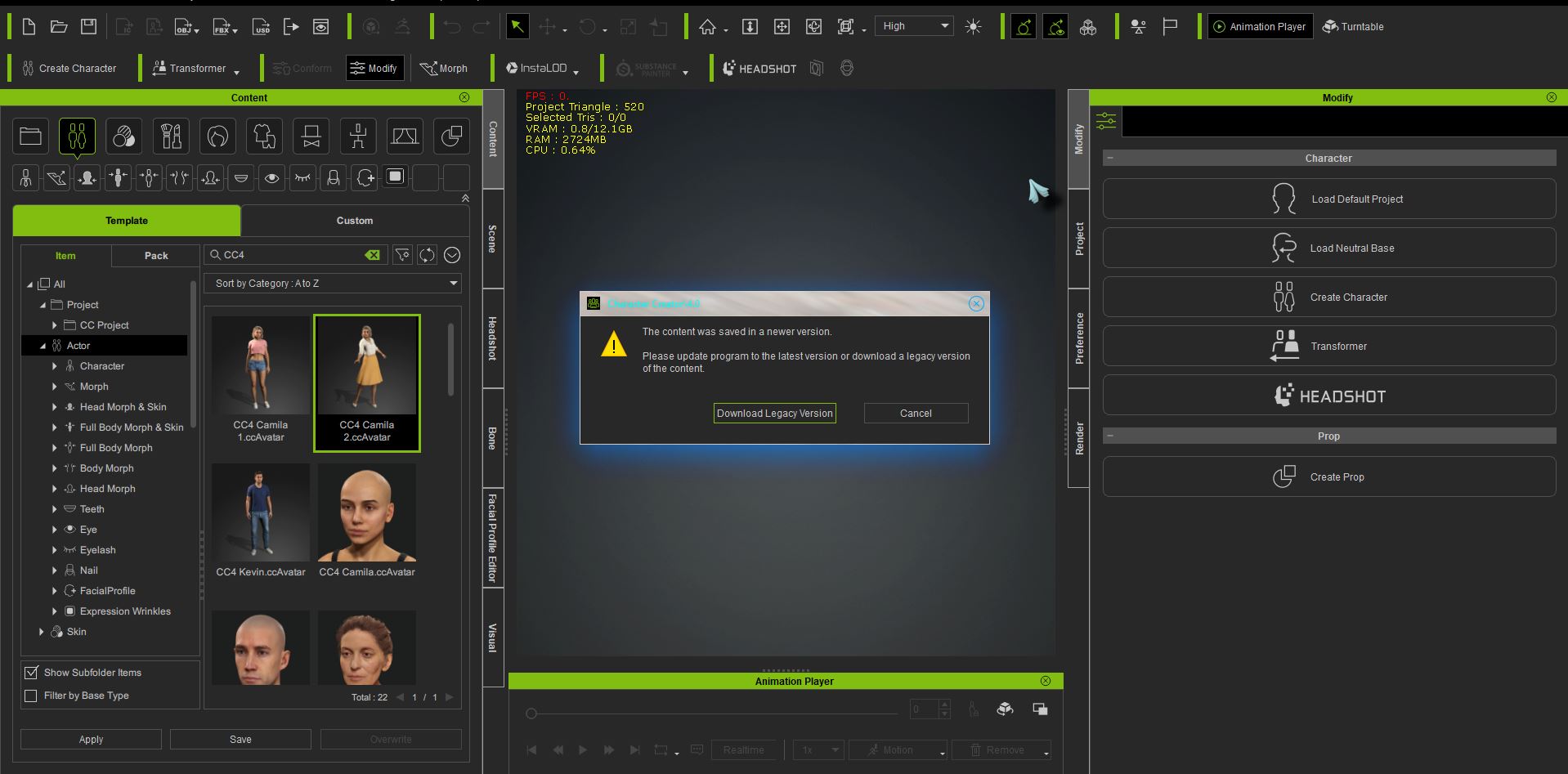Click the filter funnel icon
This screenshot has width=1568, height=774.
pos(402,255)
